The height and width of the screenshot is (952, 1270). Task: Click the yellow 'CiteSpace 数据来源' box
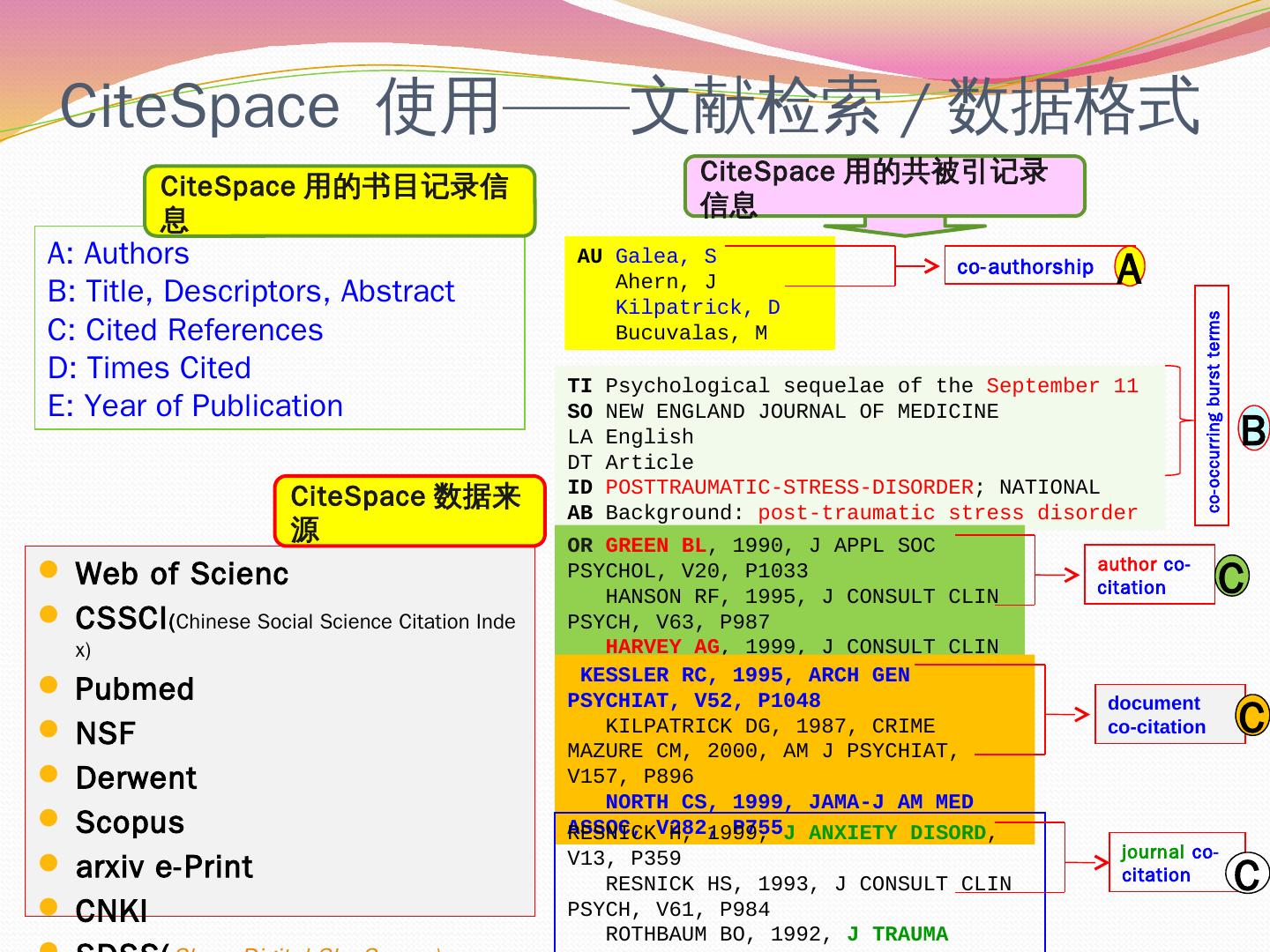(x=409, y=511)
